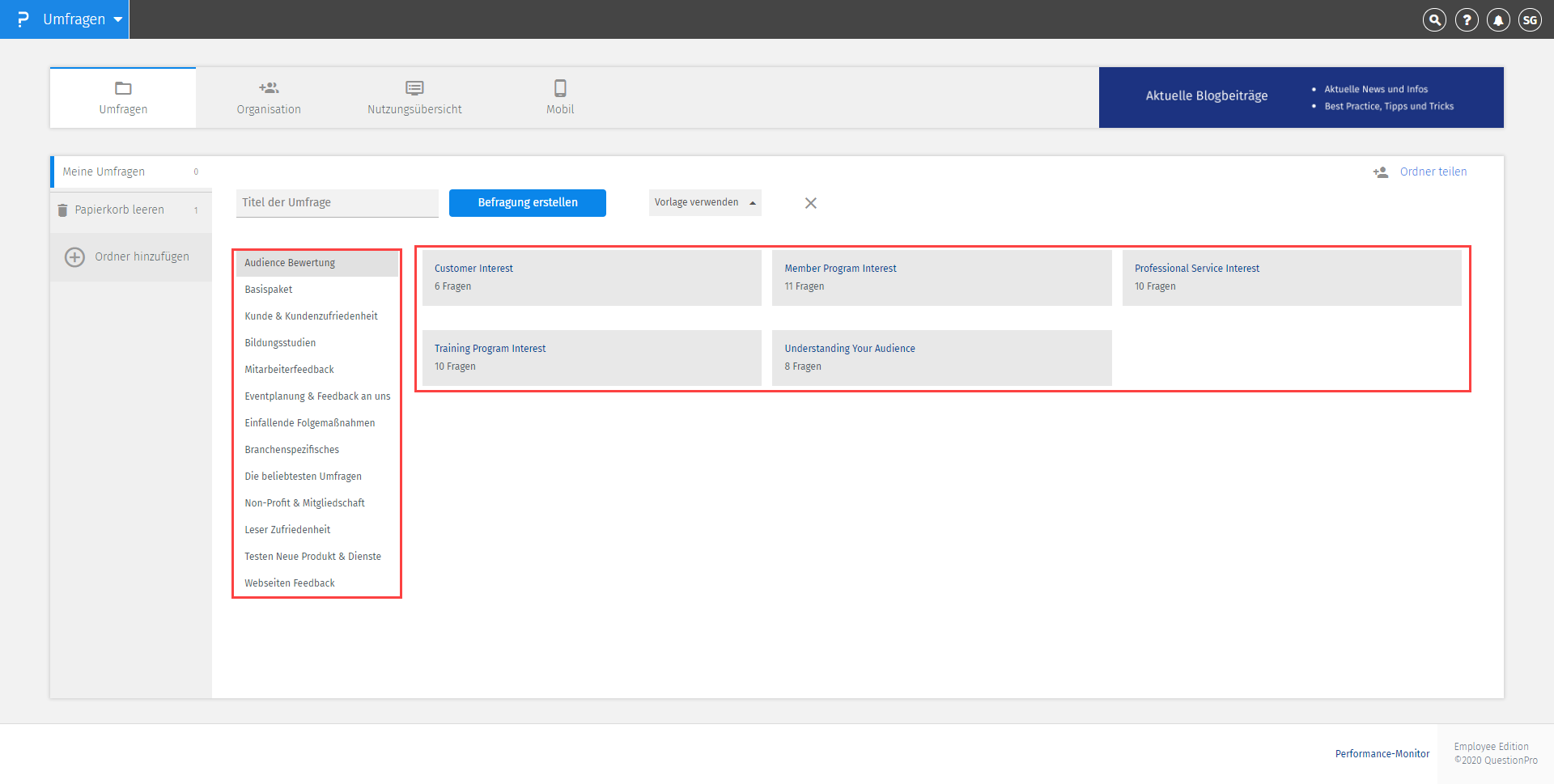Click the plus icon to add folder
1554x784 pixels.
[74, 257]
